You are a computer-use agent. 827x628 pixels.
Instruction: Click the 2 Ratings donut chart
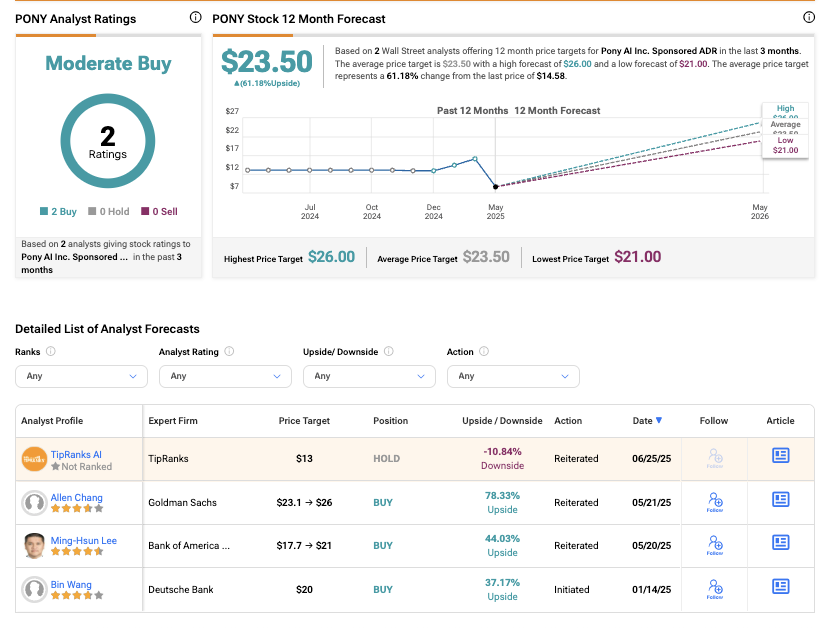pyautogui.click(x=108, y=141)
